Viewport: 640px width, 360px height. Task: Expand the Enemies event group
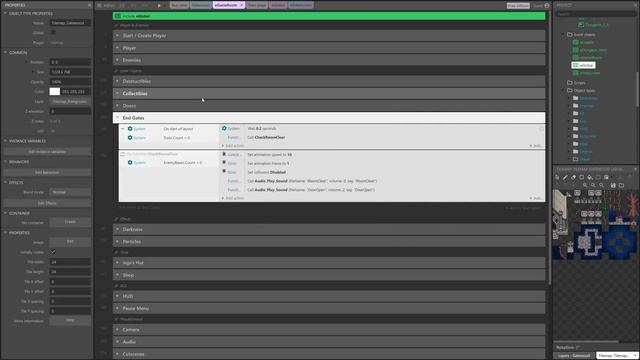(x=117, y=60)
